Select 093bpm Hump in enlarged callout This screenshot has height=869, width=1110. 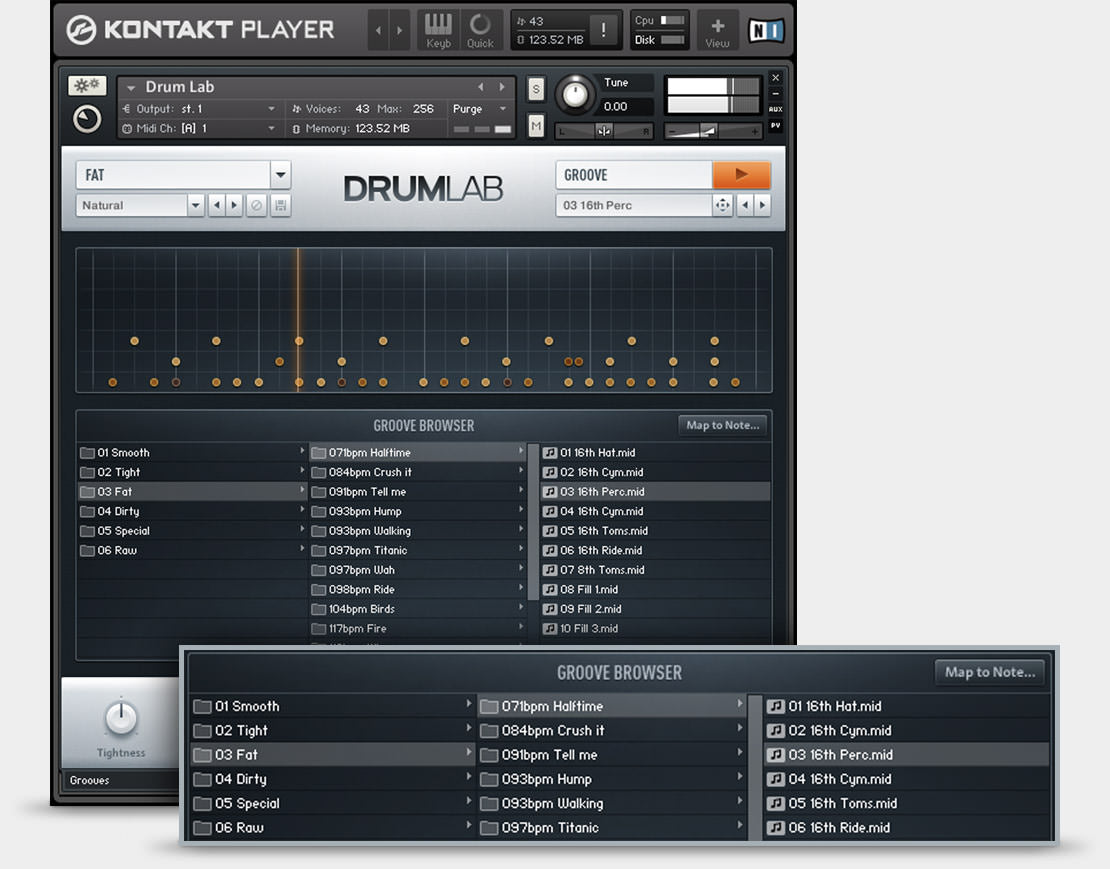(x=612, y=779)
